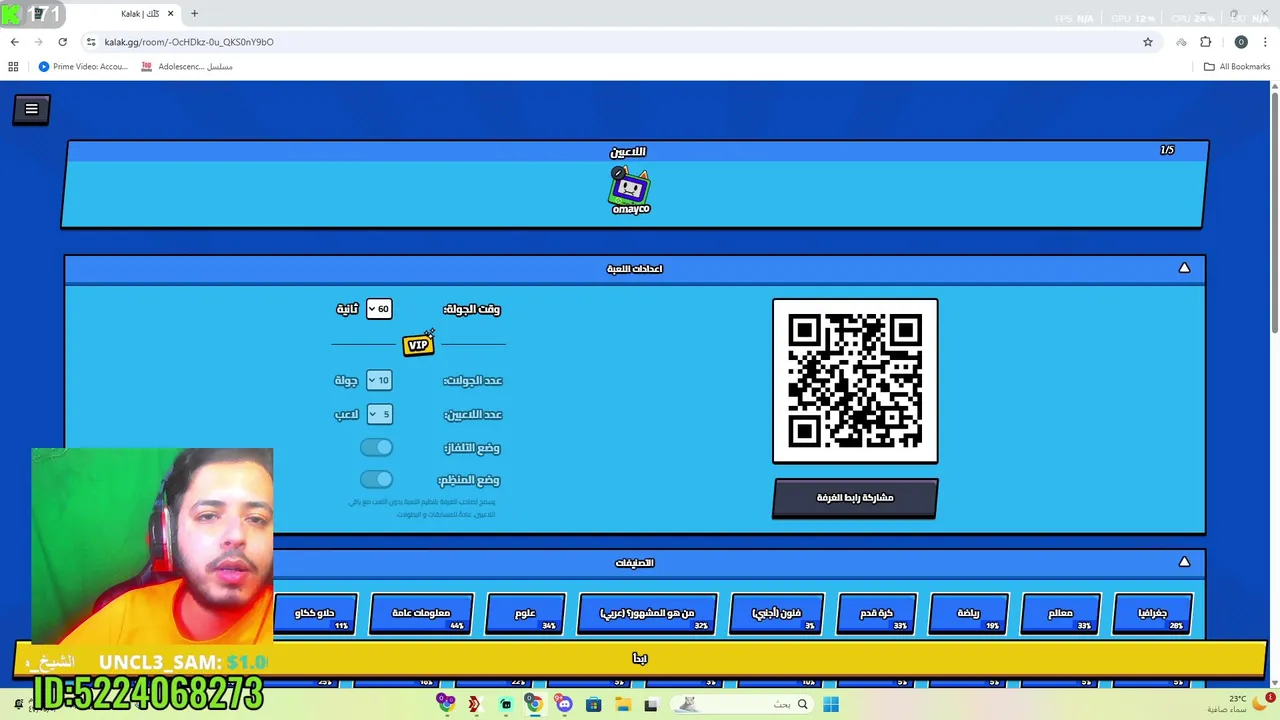Open File Explorer from the taskbar
The image size is (1280, 720).
tap(622, 704)
